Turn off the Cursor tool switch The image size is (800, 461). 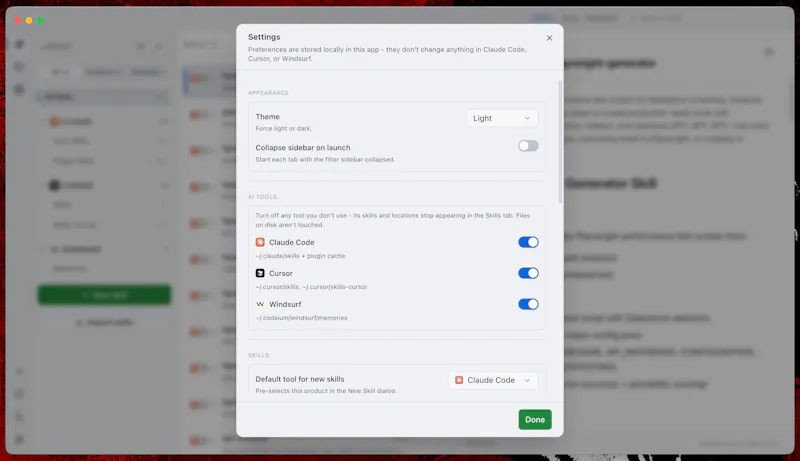pyautogui.click(x=528, y=273)
